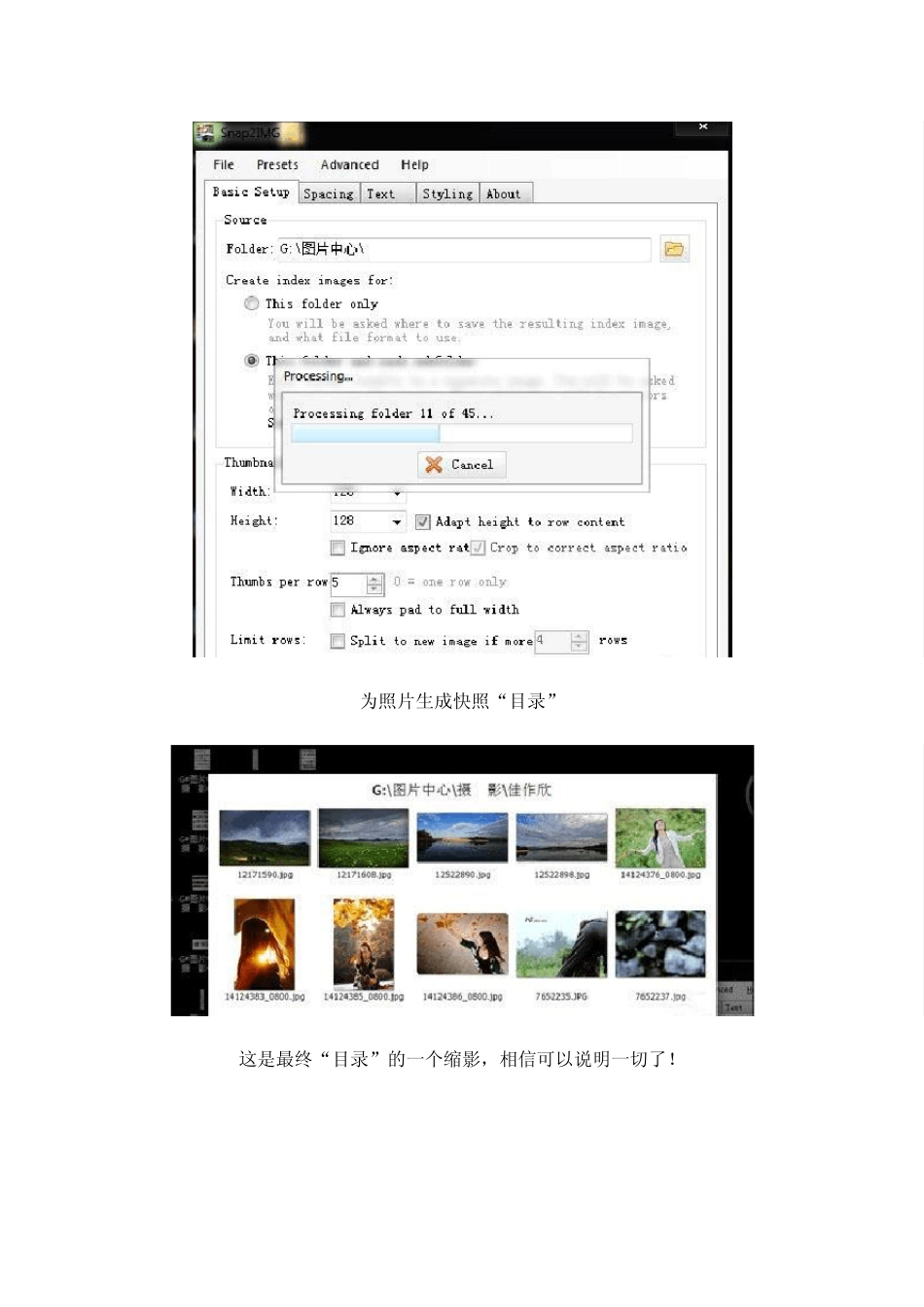Viewport: 924px width, 1307px height.
Task: Switch to the Styling tab
Action: click(447, 194)
